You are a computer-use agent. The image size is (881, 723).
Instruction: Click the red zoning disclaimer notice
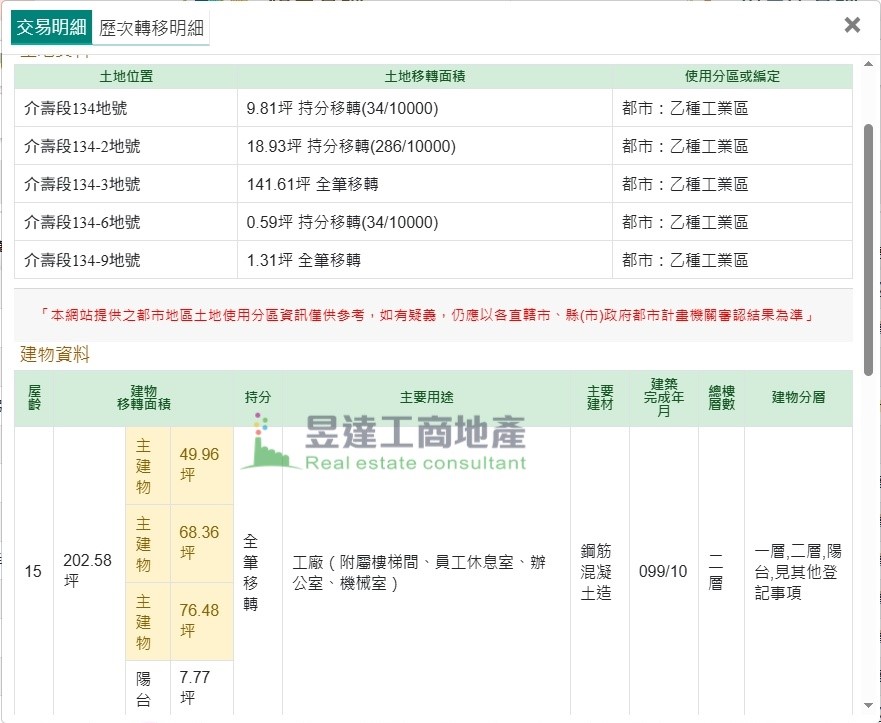click(432, 315)
